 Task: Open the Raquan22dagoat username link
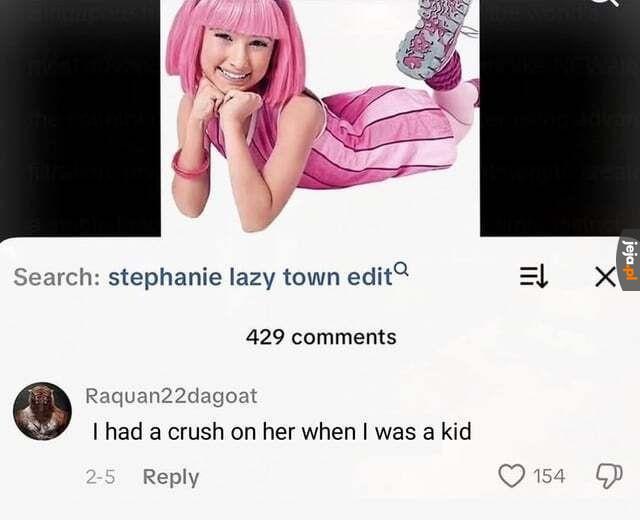171,396
